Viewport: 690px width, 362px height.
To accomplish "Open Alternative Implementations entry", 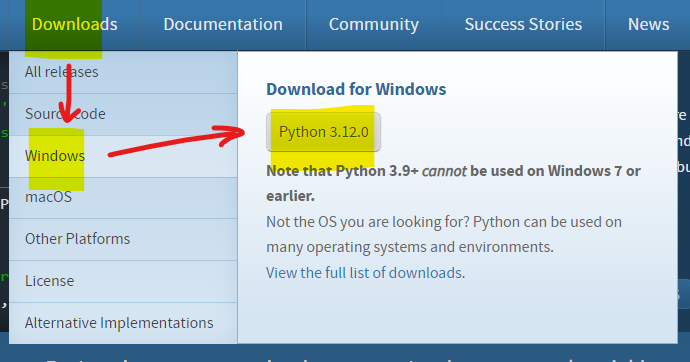I will pyautogui.click(x=123, y=323).
